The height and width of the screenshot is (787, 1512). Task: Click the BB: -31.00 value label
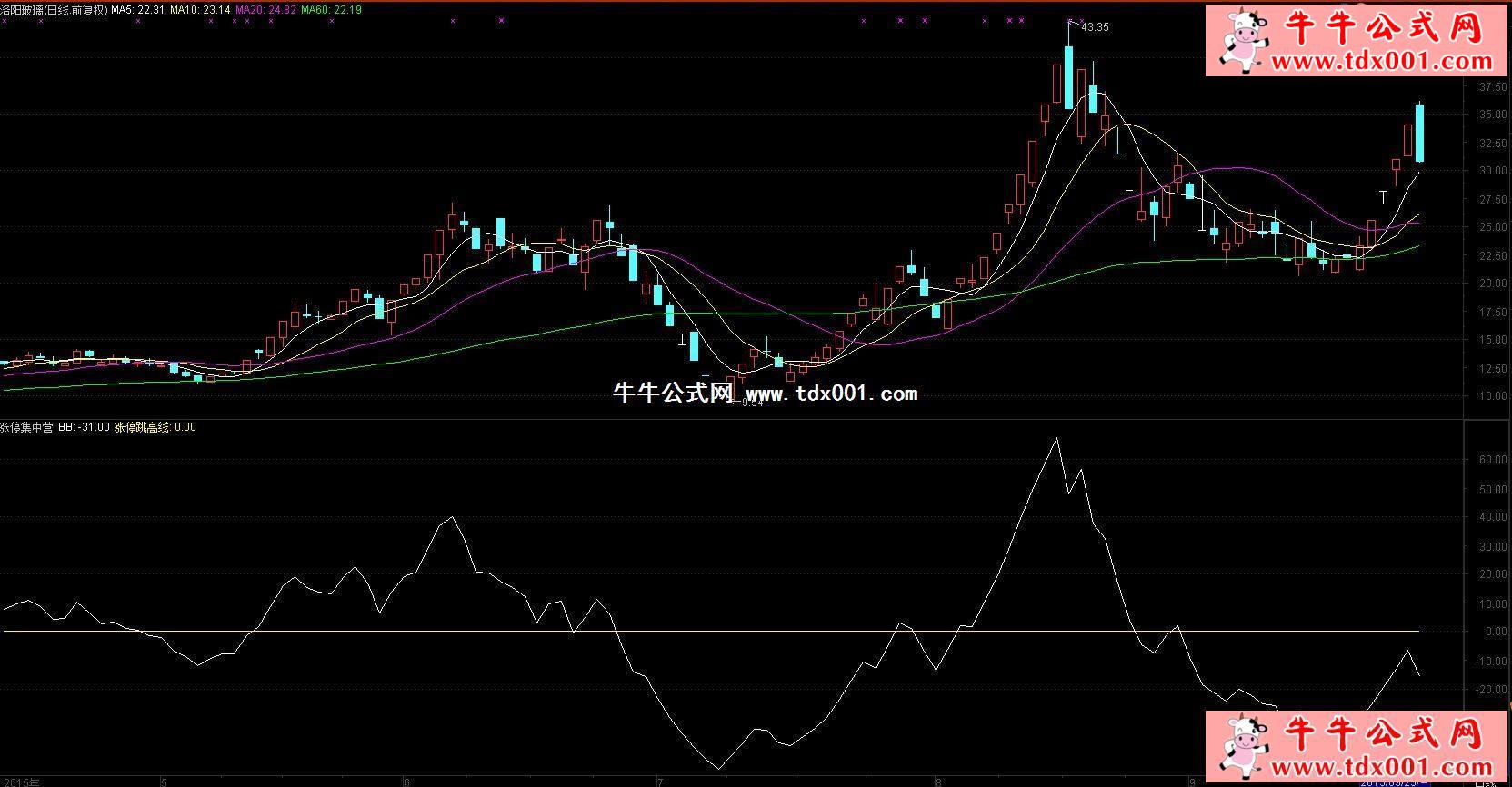click(84, 427)
